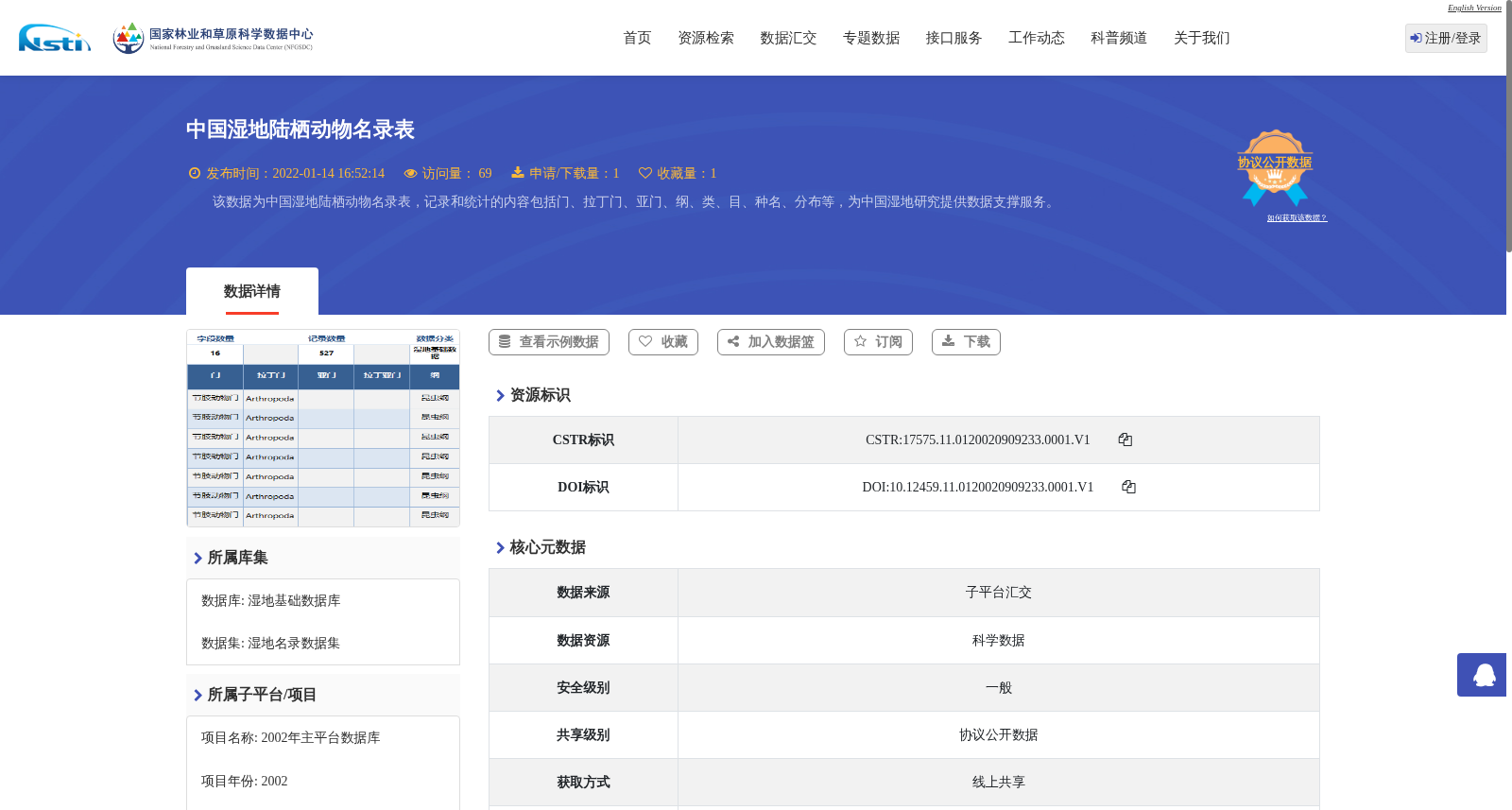Click the 协议公开数据 badge
The height and width of the screenshot is (810, 1512).
(x=1275, y=168)
